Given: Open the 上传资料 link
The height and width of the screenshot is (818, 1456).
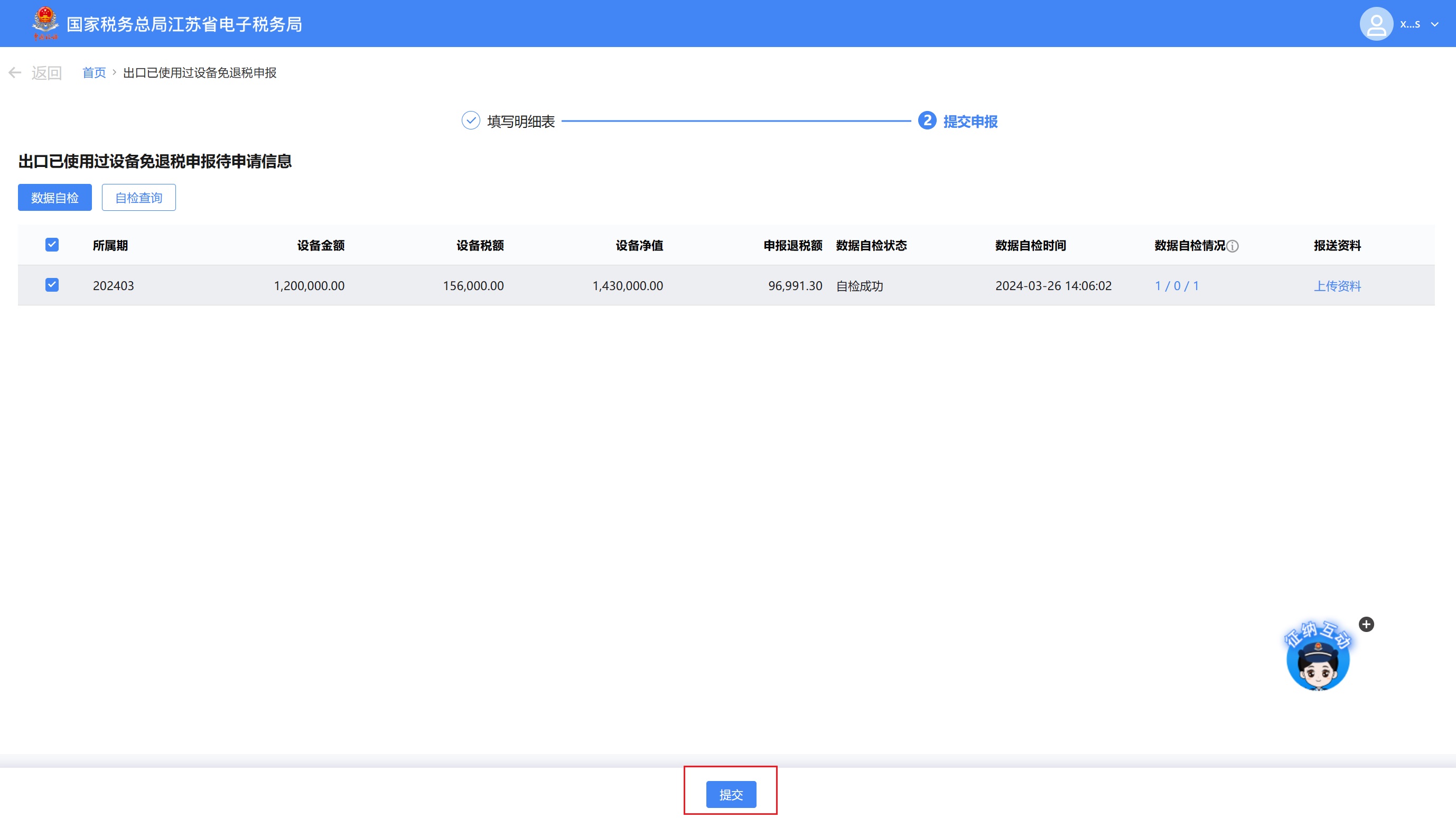Looking at the screenshot, I should [x=1337, y=285].
